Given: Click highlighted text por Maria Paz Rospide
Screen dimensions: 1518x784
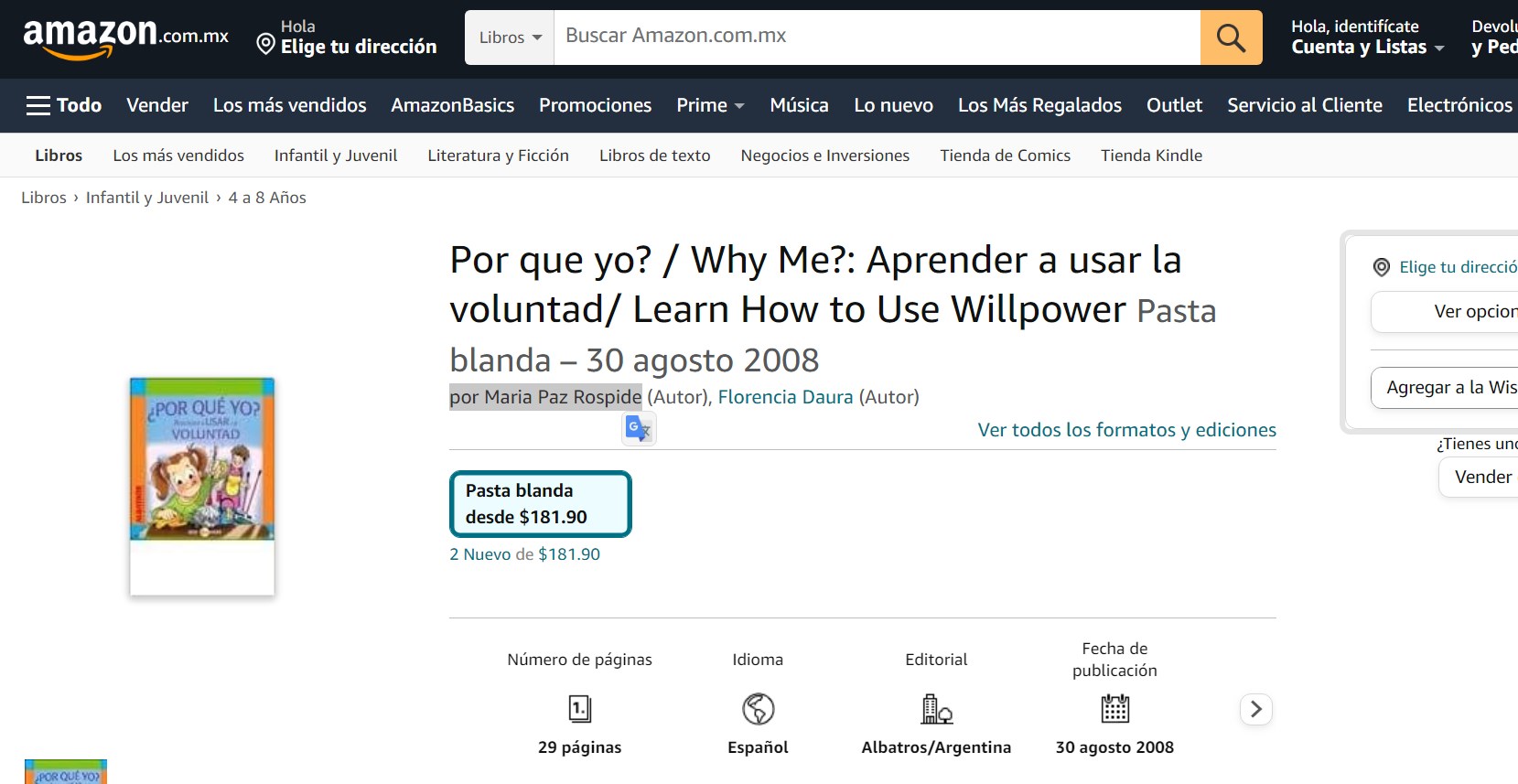Looking at the screenshot, I should pyautogui.click(x=545, y=397).
